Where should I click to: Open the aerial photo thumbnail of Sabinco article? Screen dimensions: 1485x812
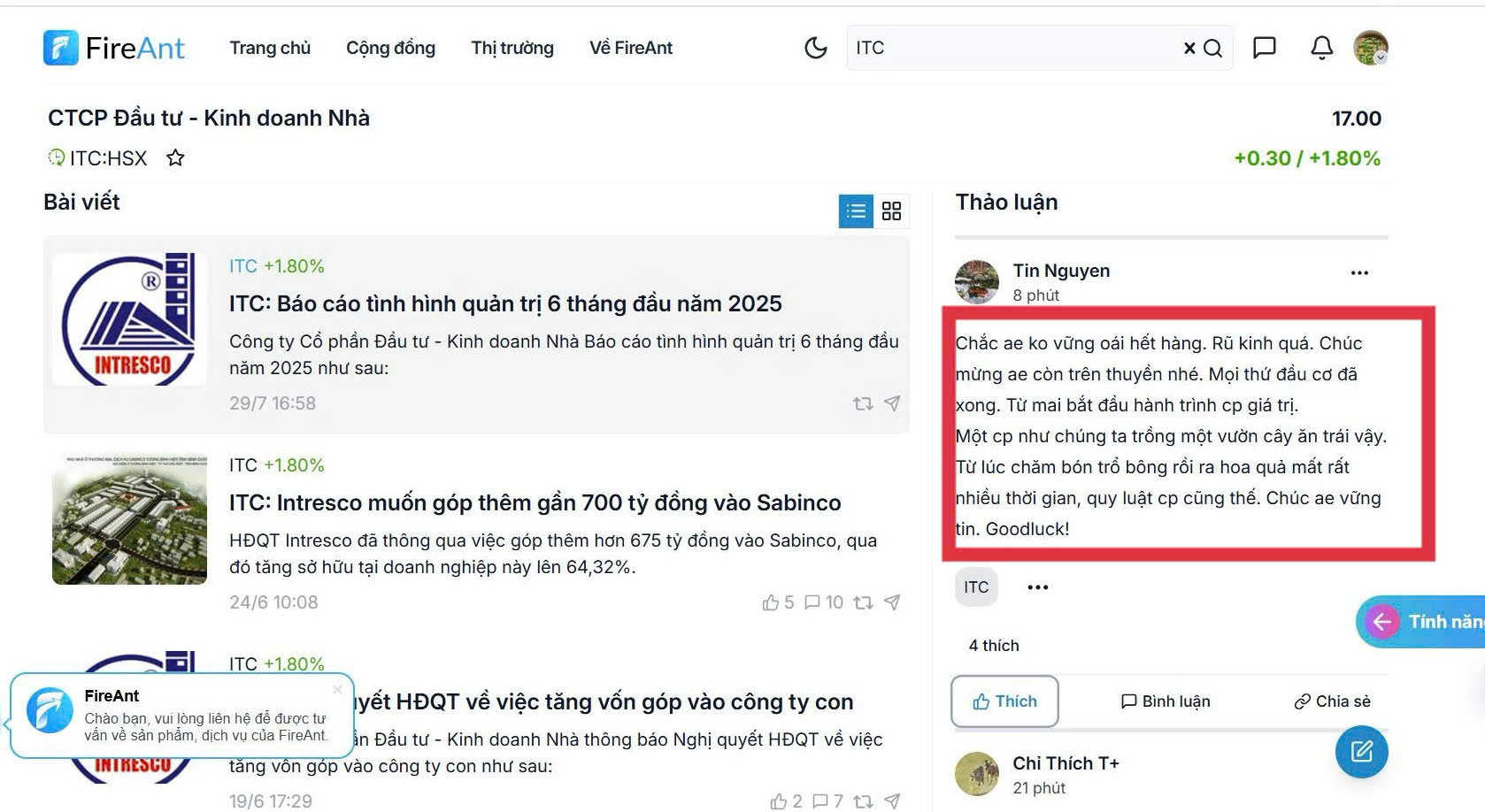coord(130,519)
